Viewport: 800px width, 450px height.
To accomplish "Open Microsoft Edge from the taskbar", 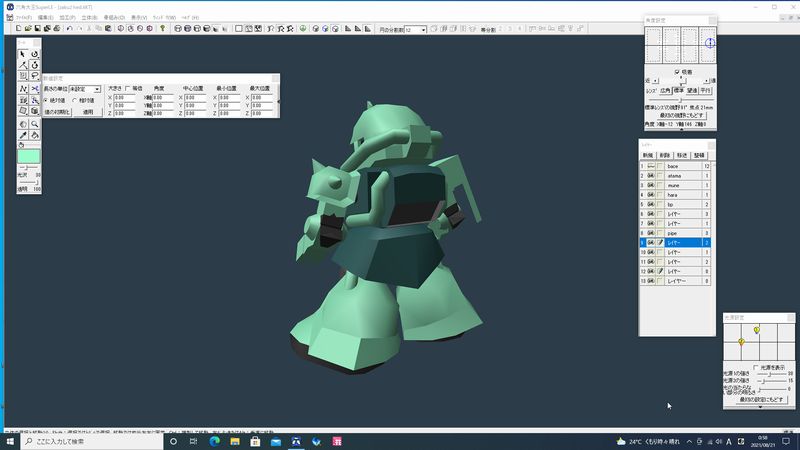I will [214, 441].
